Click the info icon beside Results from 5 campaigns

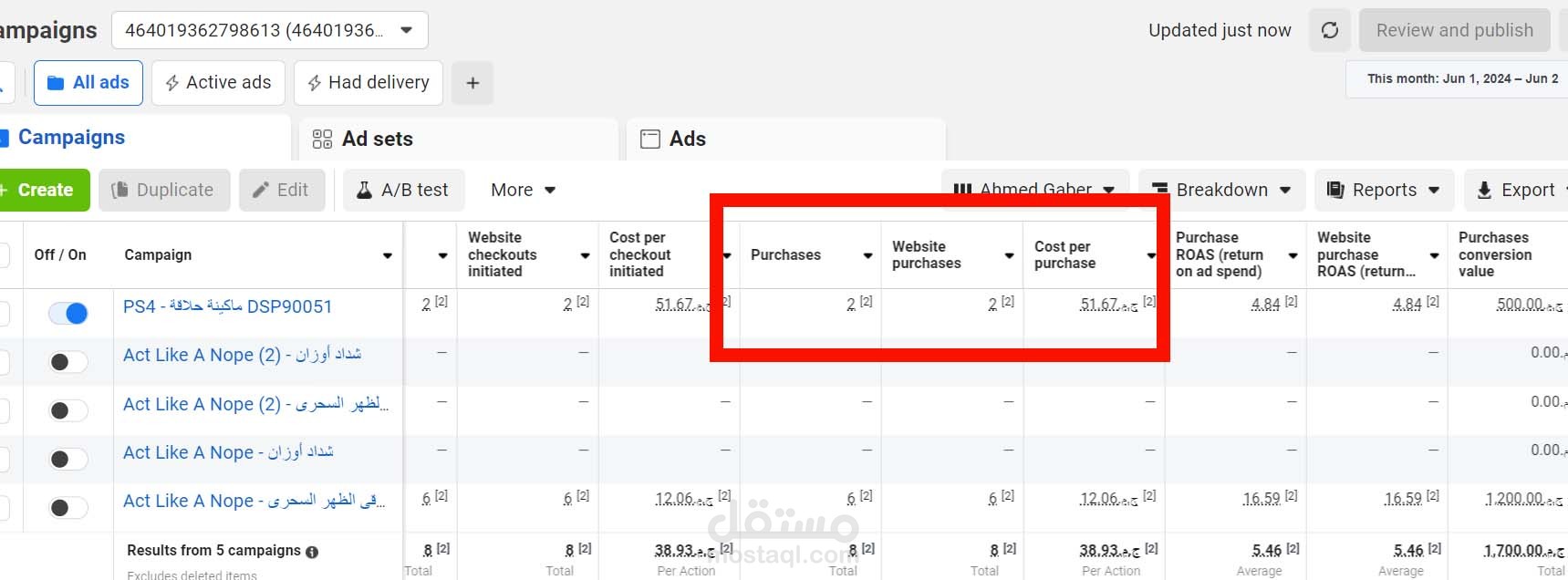click(x=312, y=552)
